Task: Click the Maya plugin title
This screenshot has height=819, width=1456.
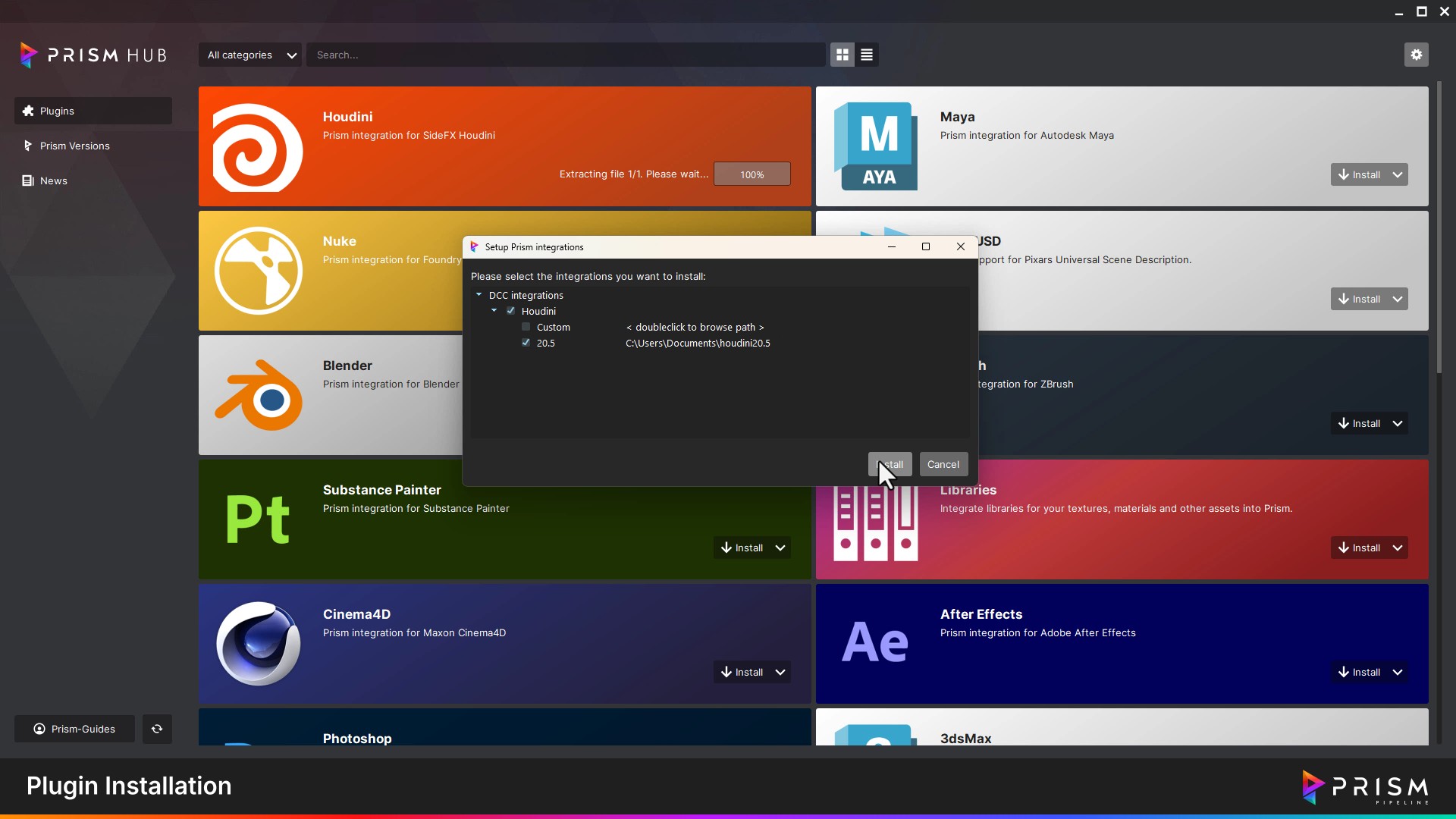Action: point(957,117)
